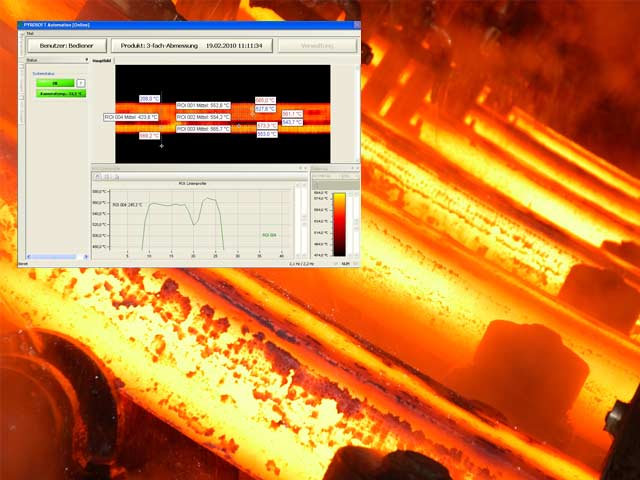Screen dimensions: 640x480
Task: Click the ROI 002 Mittel label
Action: point(203,117)
